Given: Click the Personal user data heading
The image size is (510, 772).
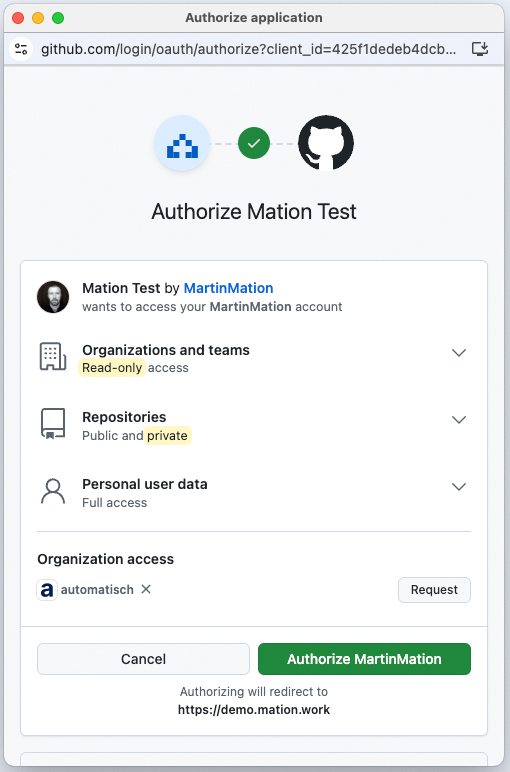Looking at the screenshot, I should (x=145, y=484).
